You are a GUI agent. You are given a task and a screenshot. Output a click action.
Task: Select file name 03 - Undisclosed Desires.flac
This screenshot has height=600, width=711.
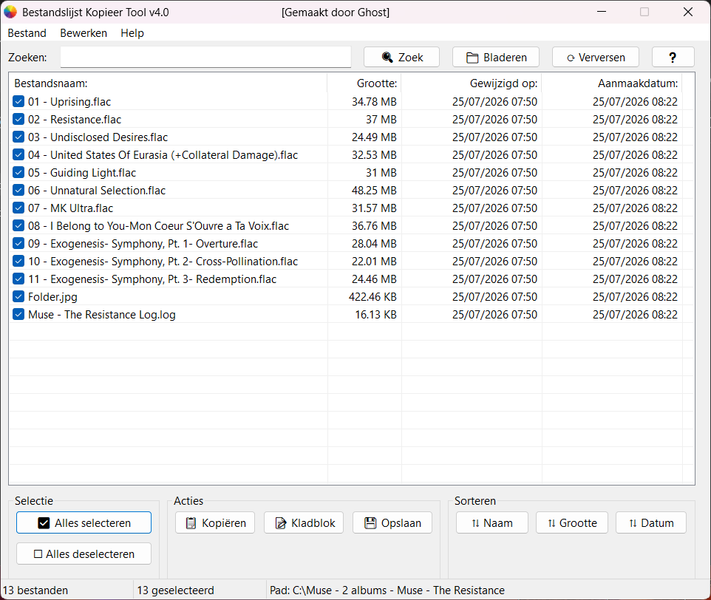(x=98, y=137)
